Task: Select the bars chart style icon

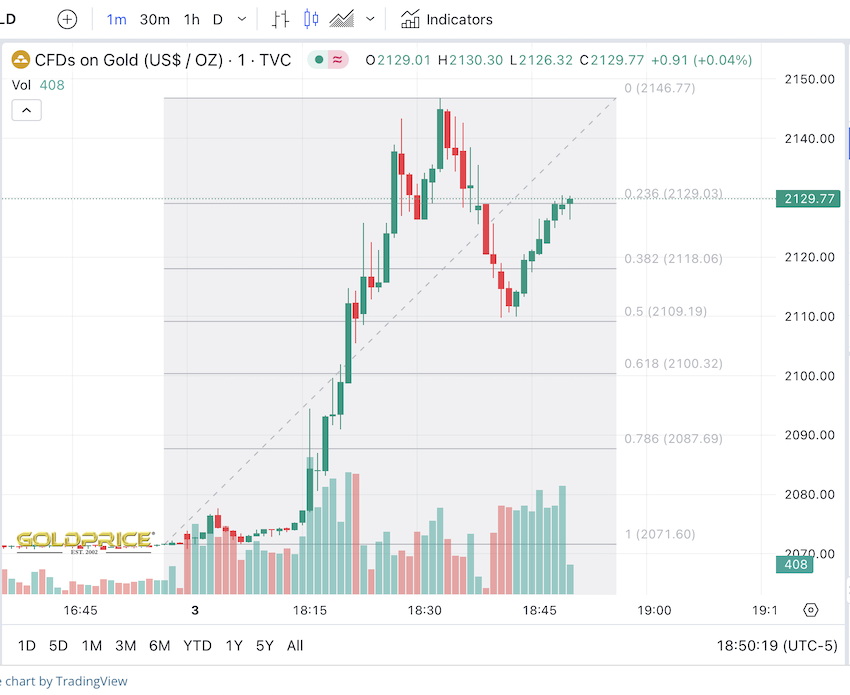Action: click(280, 19)
